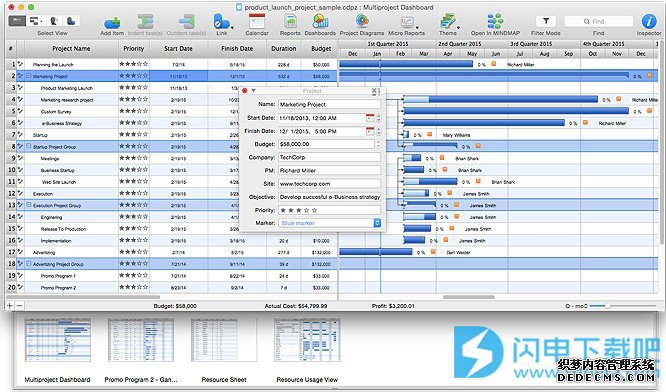The width and height of the screenshot is (666, 392).
Task: Collapse the Execution Project Group row
Action: click(x=29, y=205)
